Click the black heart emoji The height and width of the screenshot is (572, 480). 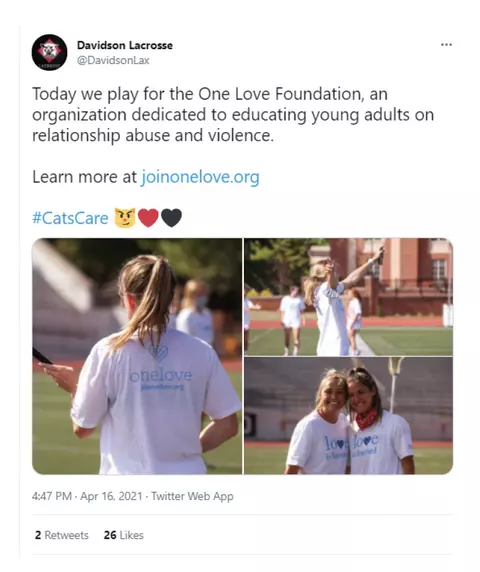(171, 218)
